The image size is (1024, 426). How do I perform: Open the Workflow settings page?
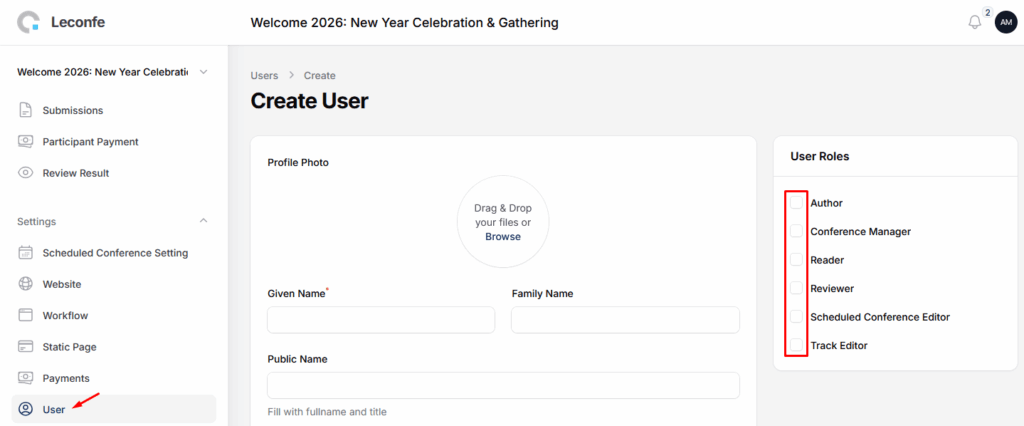pos(65,316)
